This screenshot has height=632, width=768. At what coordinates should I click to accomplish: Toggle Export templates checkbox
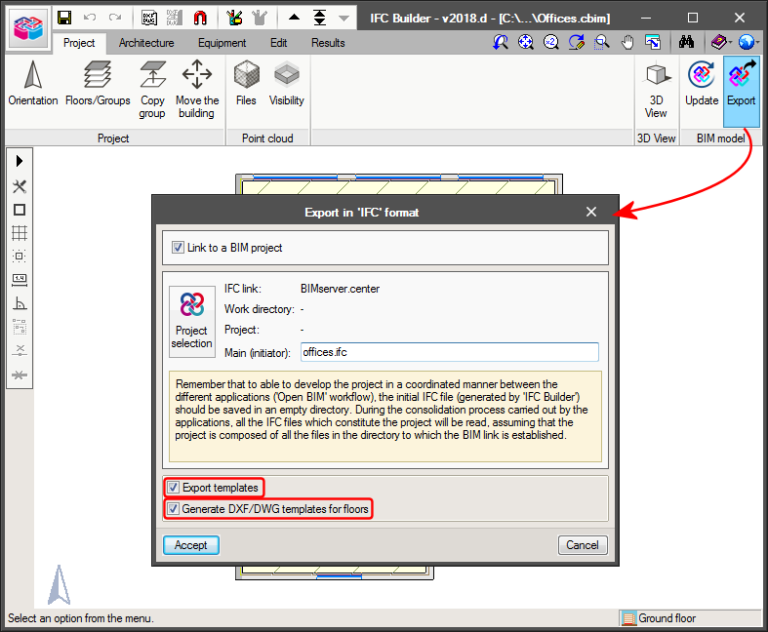173,487
